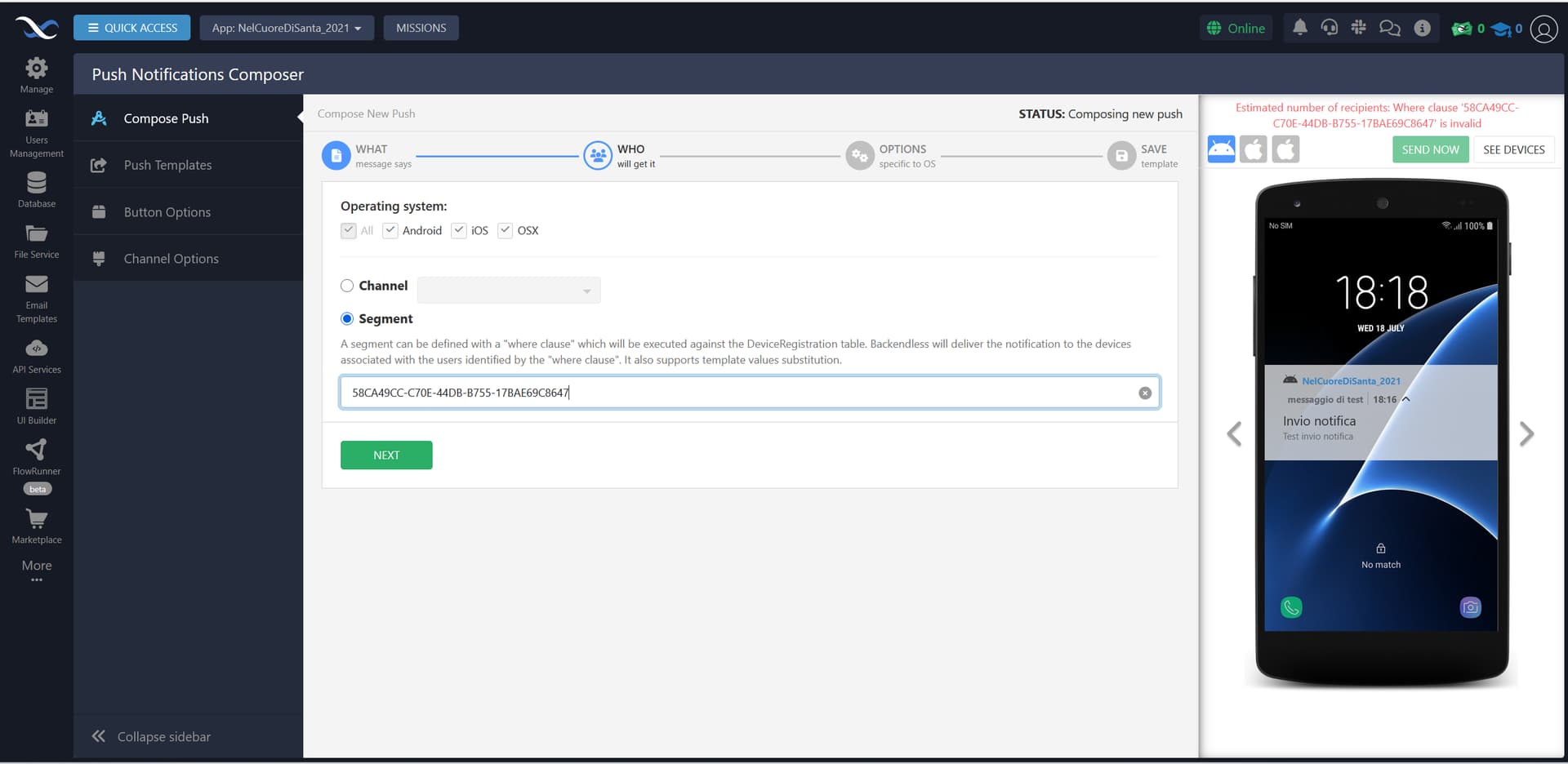
Task: Select the Android device preview icon
Action: 1221,149
